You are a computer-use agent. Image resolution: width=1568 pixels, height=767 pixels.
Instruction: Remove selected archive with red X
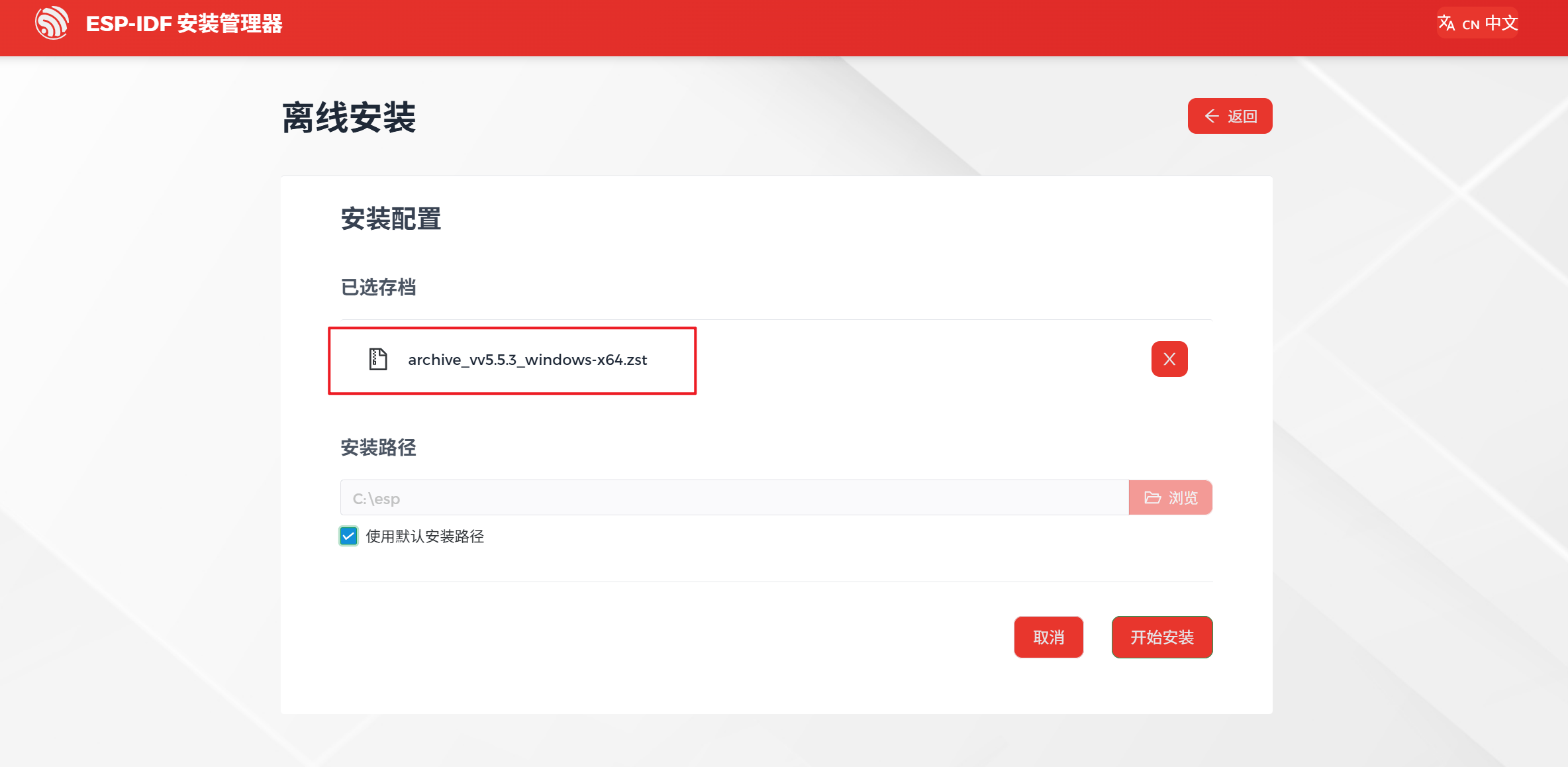point(1169,360)
